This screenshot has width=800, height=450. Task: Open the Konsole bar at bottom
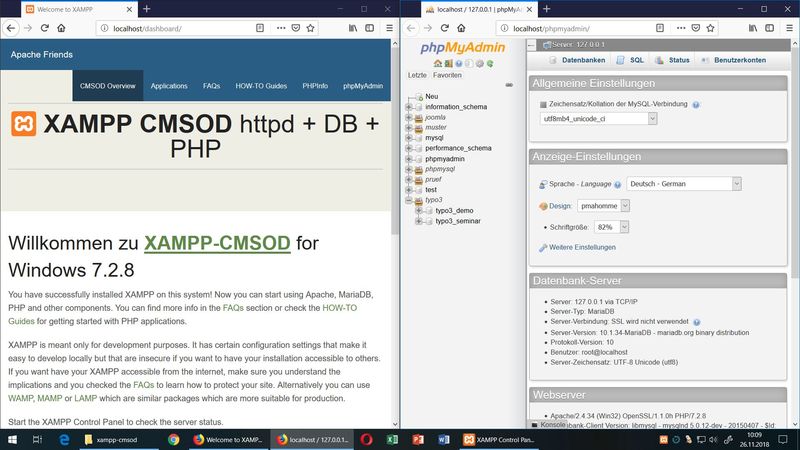pos(548,424)
